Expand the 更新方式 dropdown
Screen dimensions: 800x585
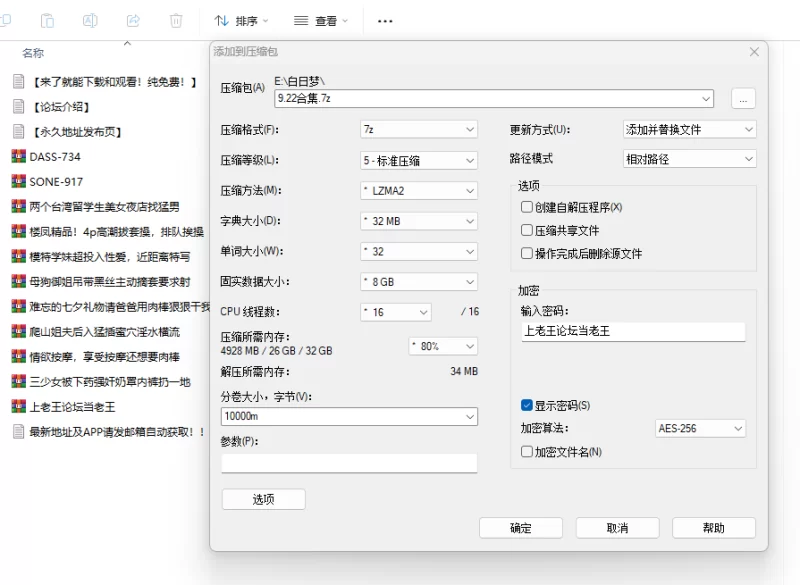click(x=689, y=129)
